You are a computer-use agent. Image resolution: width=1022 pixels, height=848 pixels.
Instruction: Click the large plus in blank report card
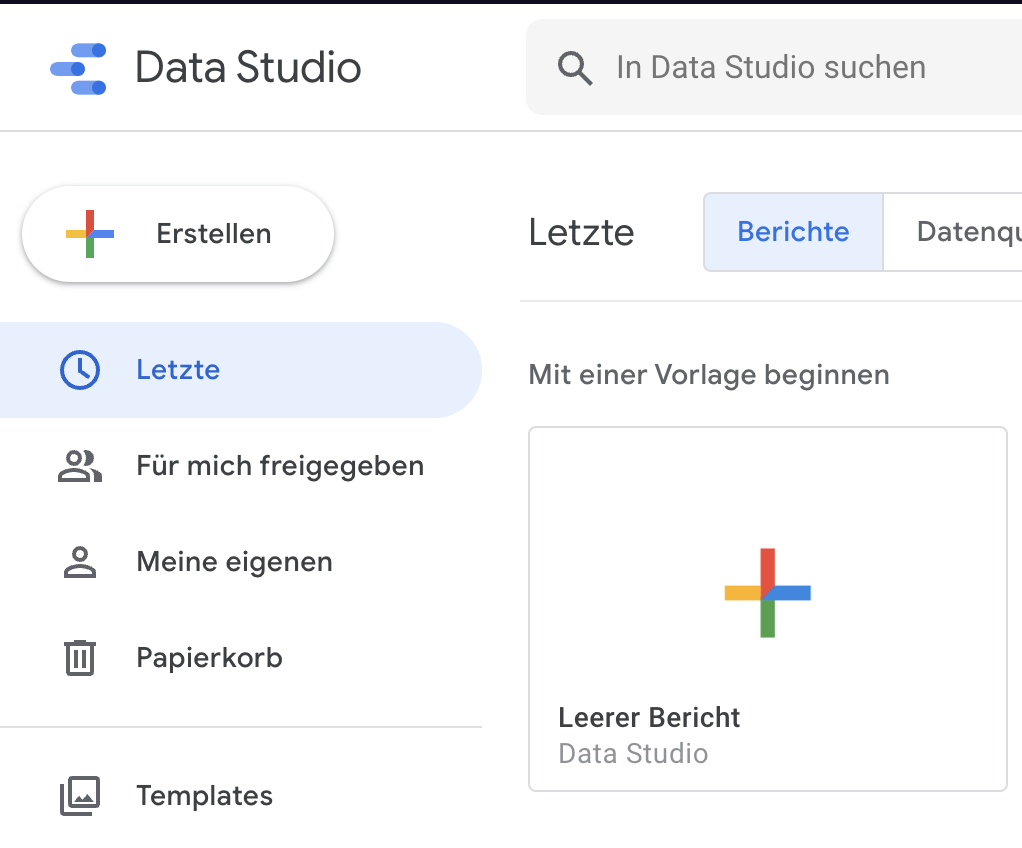(767, 592)
